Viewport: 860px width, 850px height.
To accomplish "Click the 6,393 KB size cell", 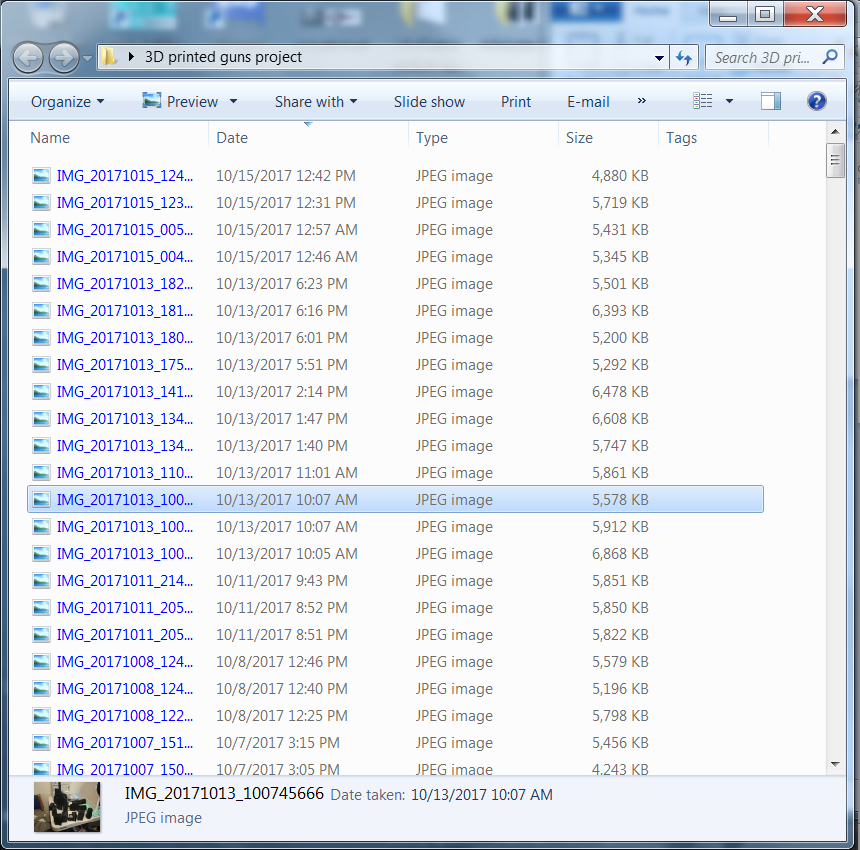I will tap(620, 310).
